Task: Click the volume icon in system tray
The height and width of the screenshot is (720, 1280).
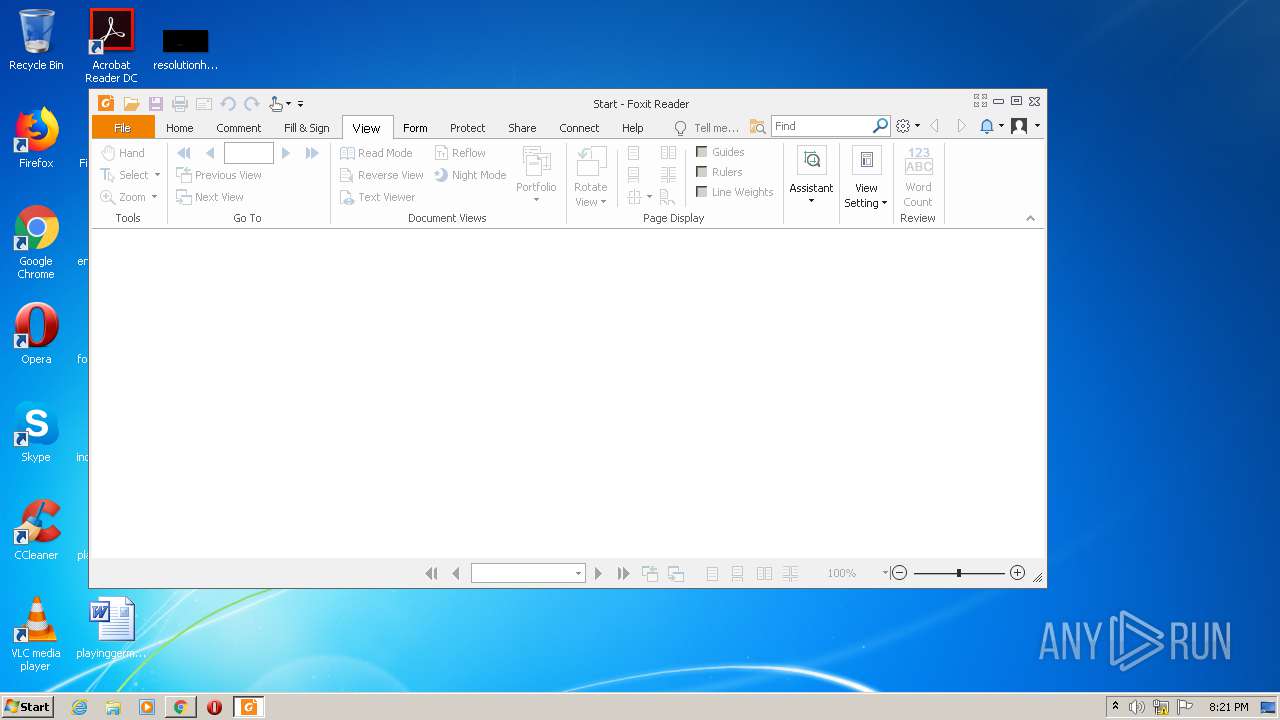Action: pos(1137,707)
